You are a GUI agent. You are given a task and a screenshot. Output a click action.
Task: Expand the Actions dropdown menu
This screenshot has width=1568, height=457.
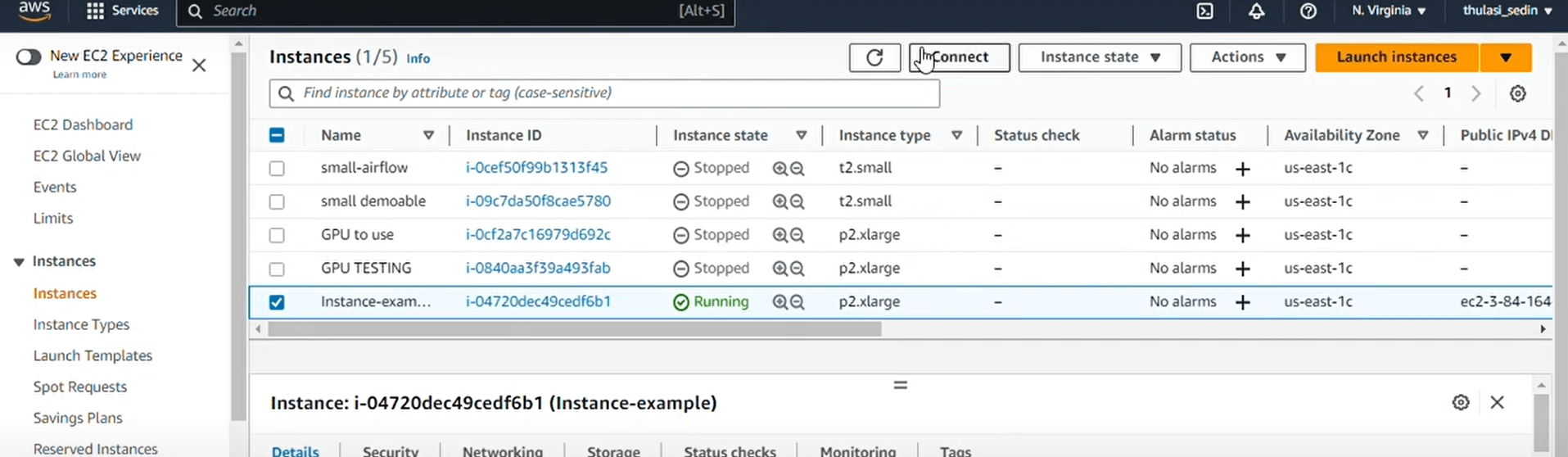pos(1247,57)
